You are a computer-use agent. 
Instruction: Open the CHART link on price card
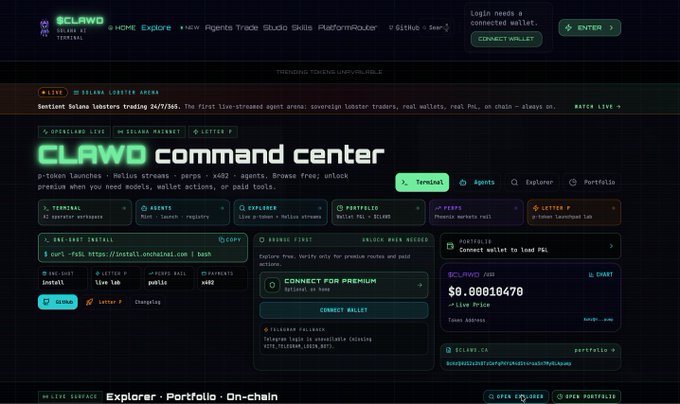(601, 274)
